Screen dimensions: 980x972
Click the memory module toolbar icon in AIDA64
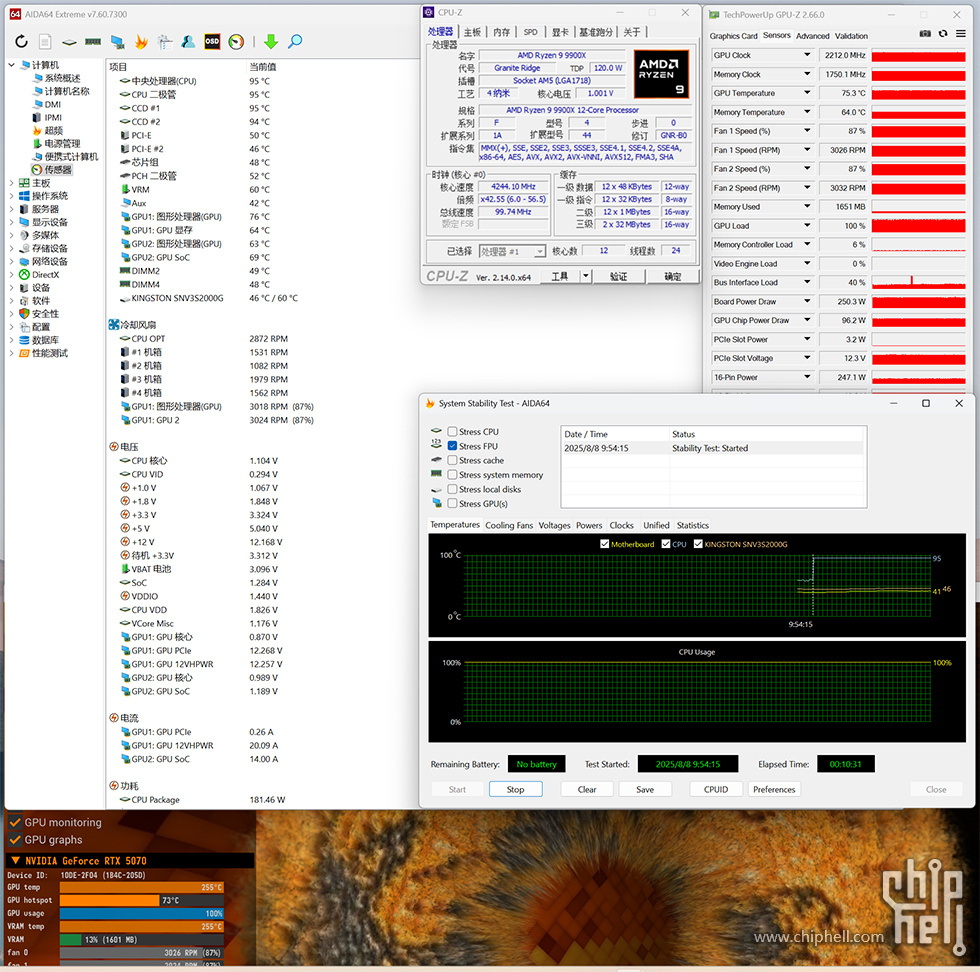pyautogui.click(x=93, y=42)
